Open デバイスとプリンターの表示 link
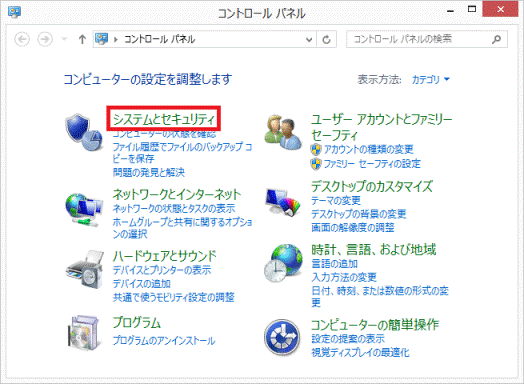 coord(162,270)
